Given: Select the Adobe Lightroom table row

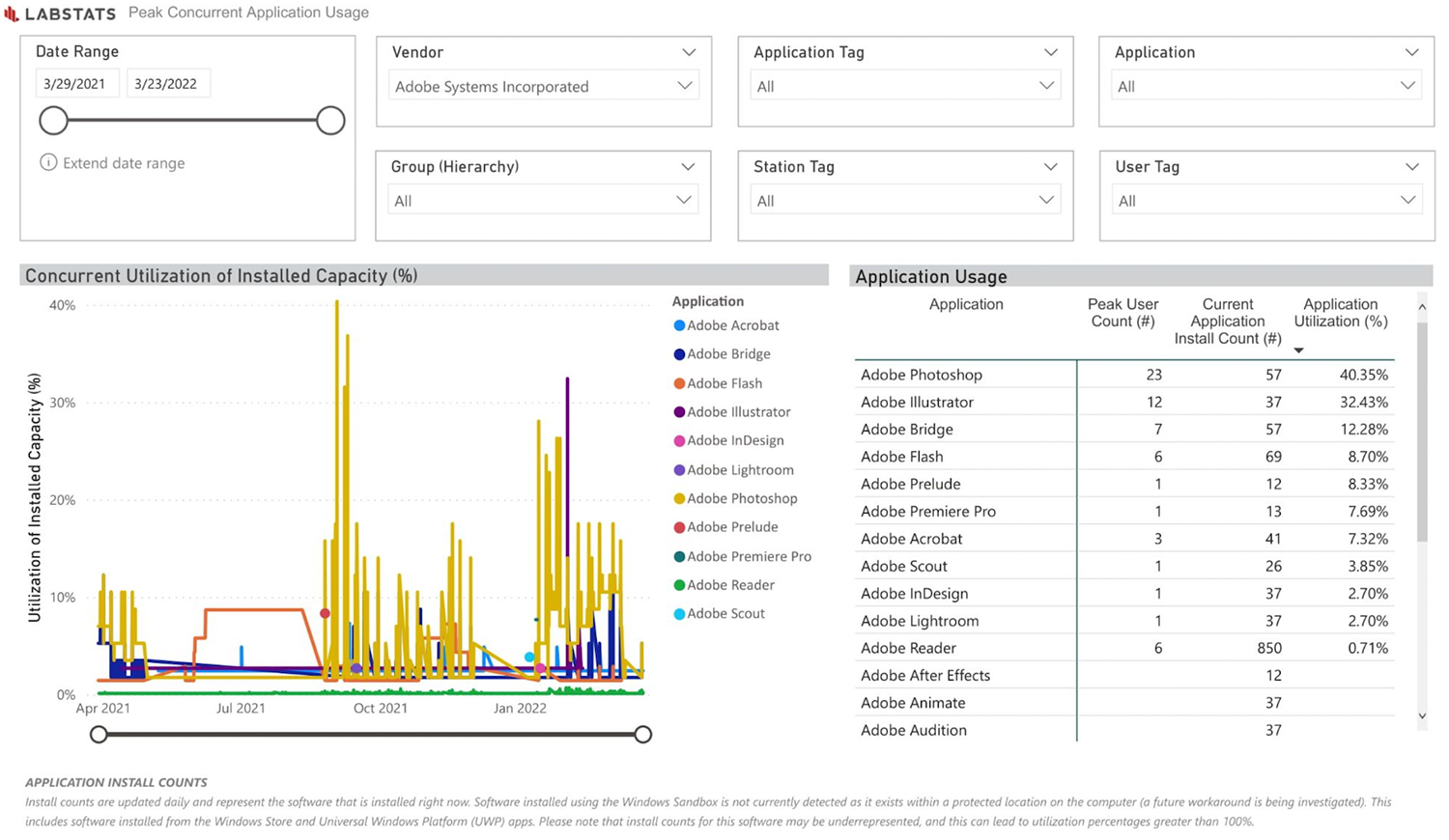Looking at the screenshot, I should click(1124, 621).
